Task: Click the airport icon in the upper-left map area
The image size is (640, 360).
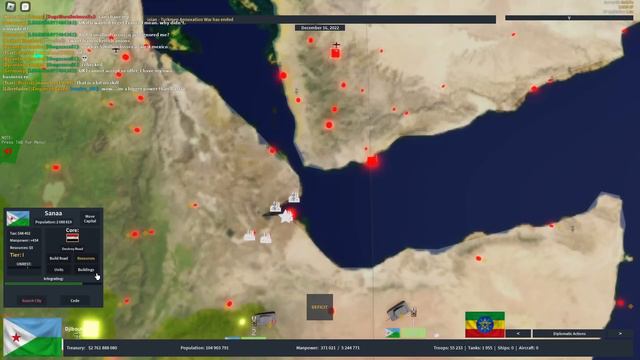Action: [116, 50]
